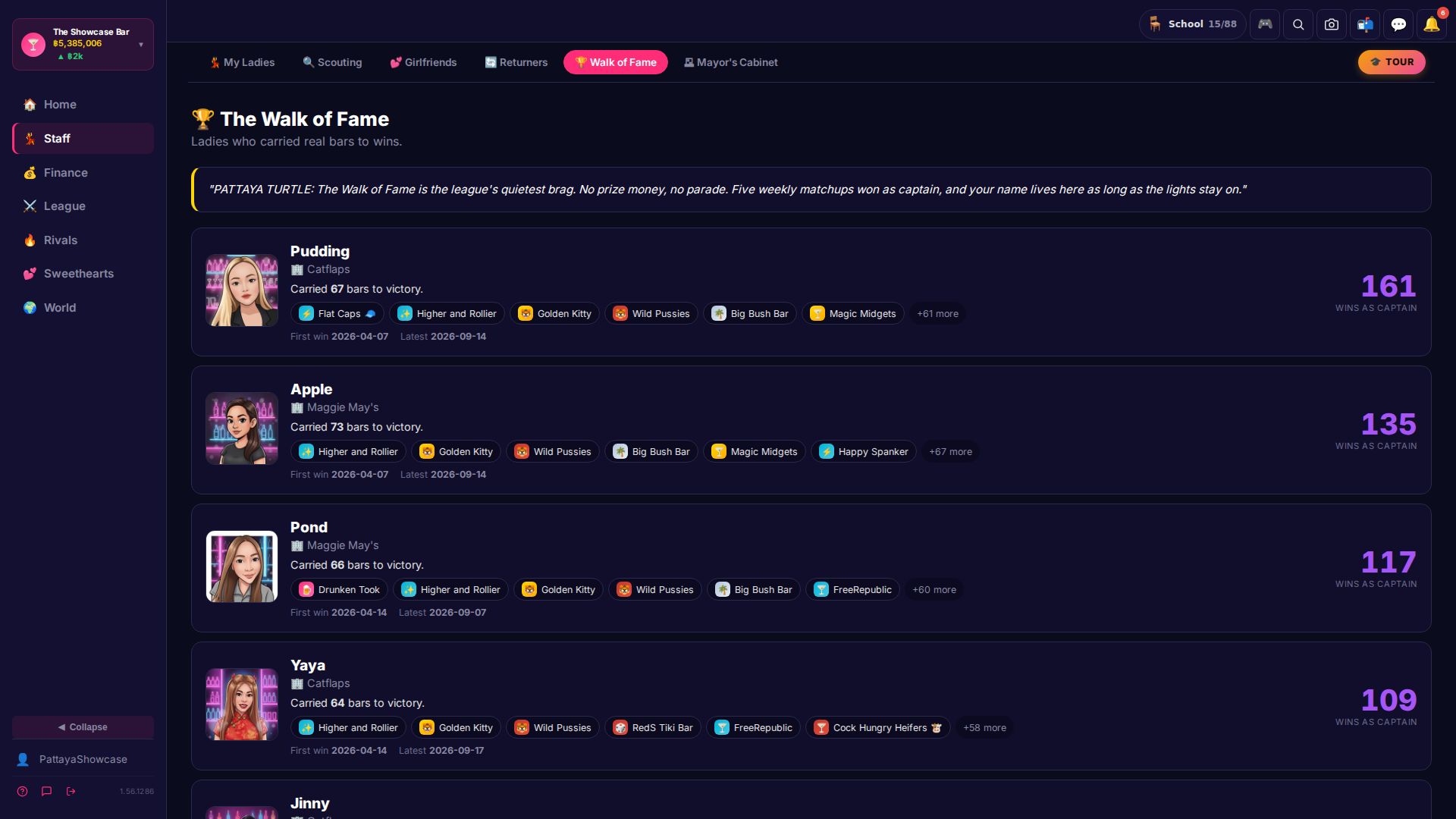Screen dimensions: 1456x819
Task: Open Big Bush Bar chip in Pudding's row
Action: coord(750,314)
